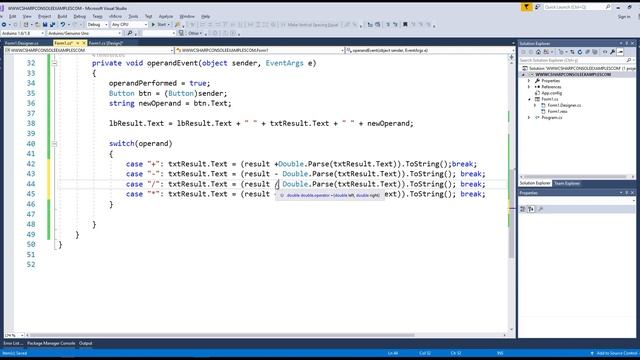Switch to the Form1.Designer.cs tab

pyautogui.click(x=21, y=43)
